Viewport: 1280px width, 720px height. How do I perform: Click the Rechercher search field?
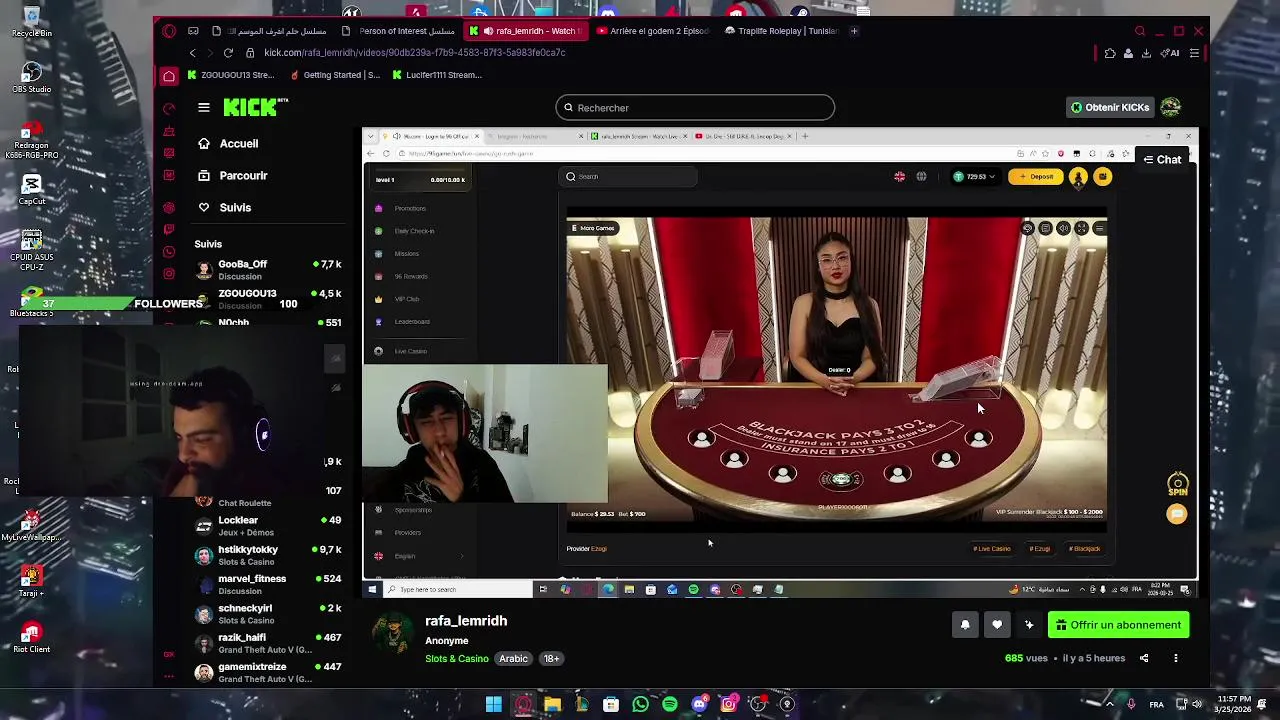pos(695,107)
